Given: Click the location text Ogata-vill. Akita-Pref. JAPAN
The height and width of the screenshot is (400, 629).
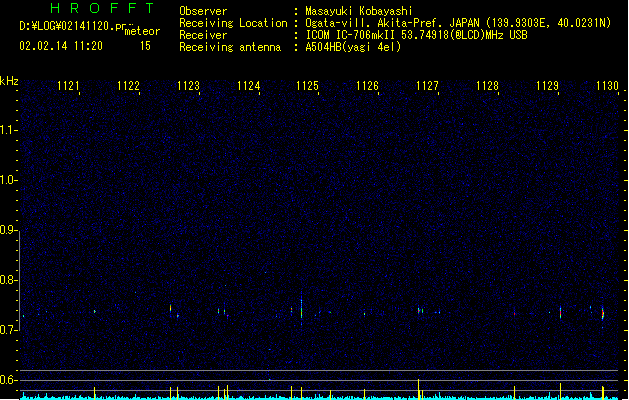Looking at the screenshot, I should [x=392, y=23].
